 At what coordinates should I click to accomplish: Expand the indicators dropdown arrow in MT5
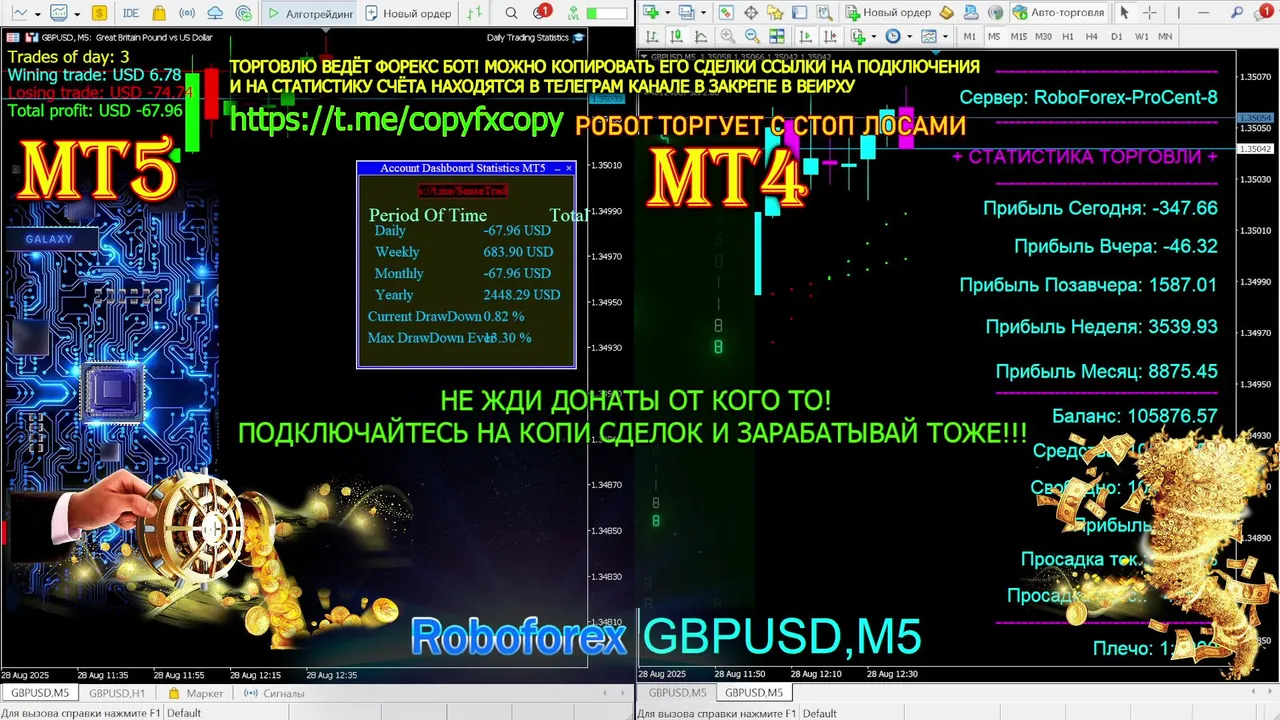(x=77, y=14)
